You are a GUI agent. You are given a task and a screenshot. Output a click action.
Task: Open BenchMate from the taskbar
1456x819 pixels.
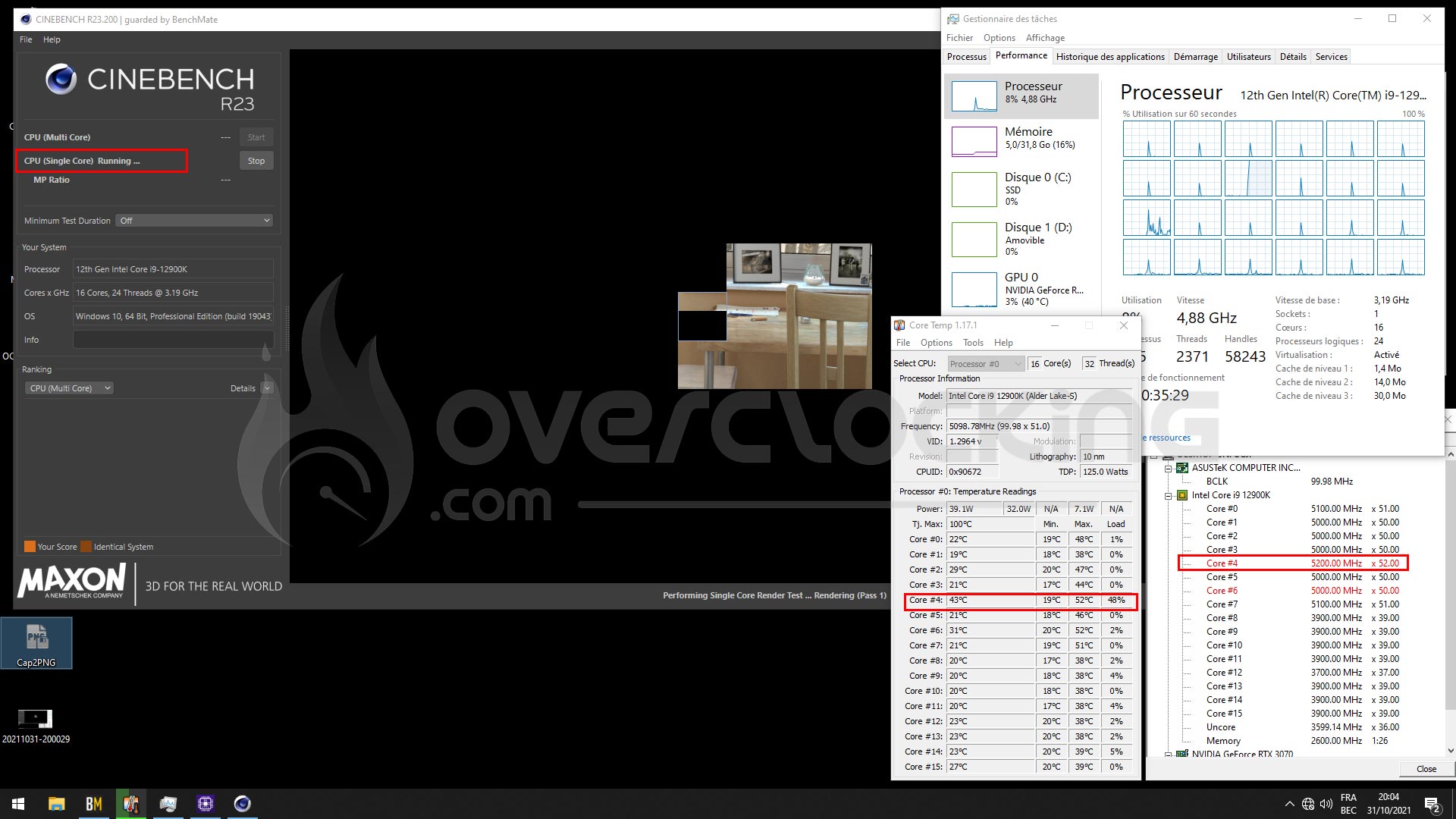point(94,804)
